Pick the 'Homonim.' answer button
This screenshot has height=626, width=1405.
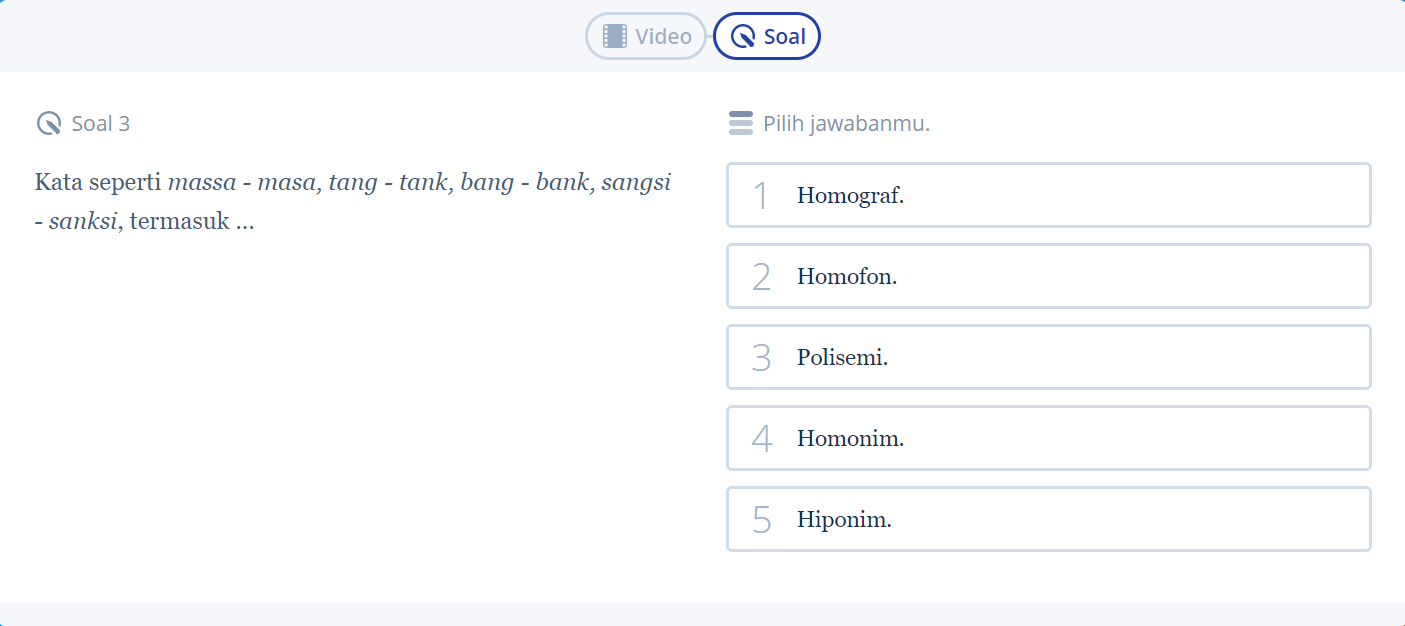(x=1048, y=438)
